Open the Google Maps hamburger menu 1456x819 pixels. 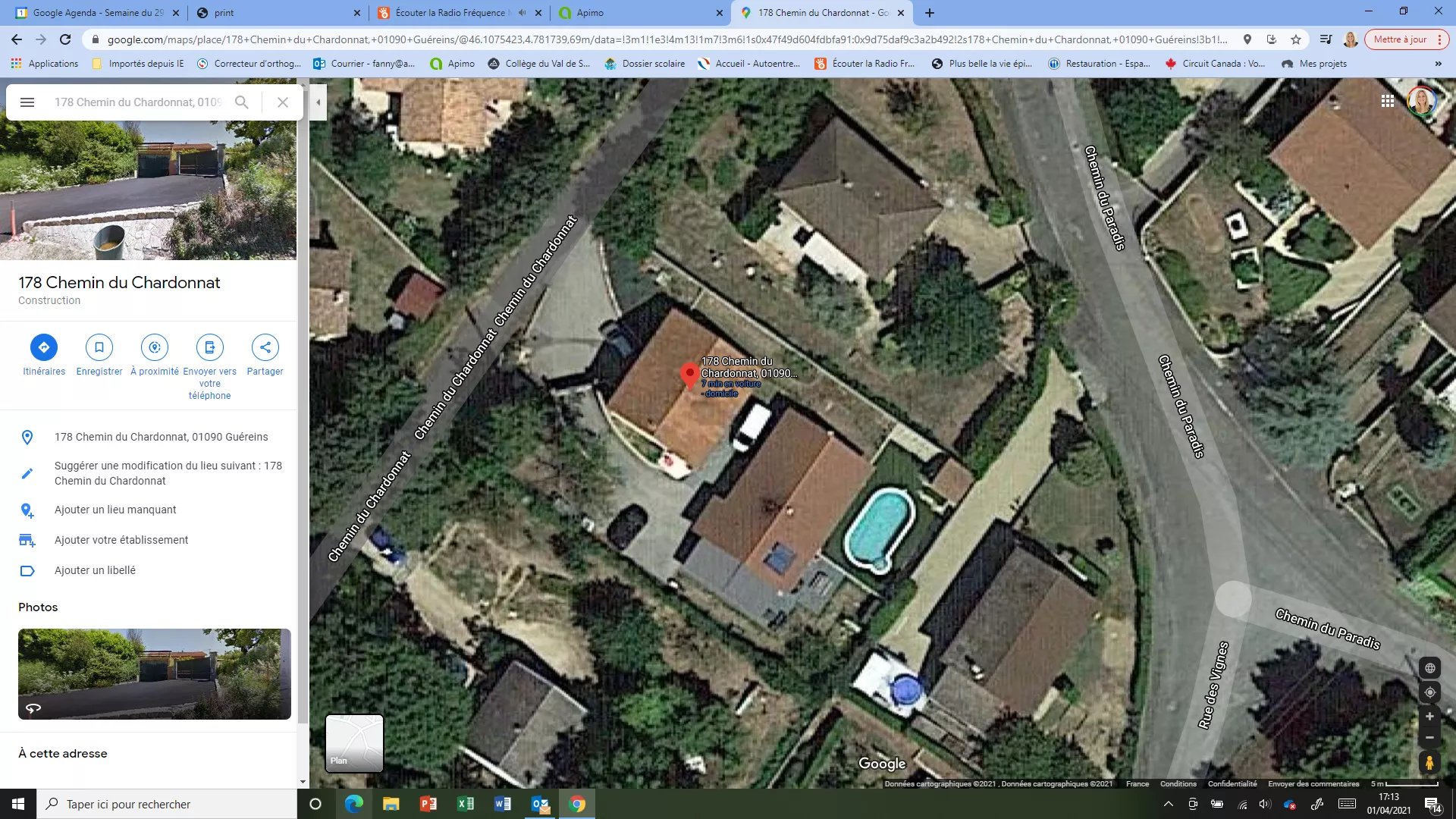pyautogui.click(x=27, y=102)
